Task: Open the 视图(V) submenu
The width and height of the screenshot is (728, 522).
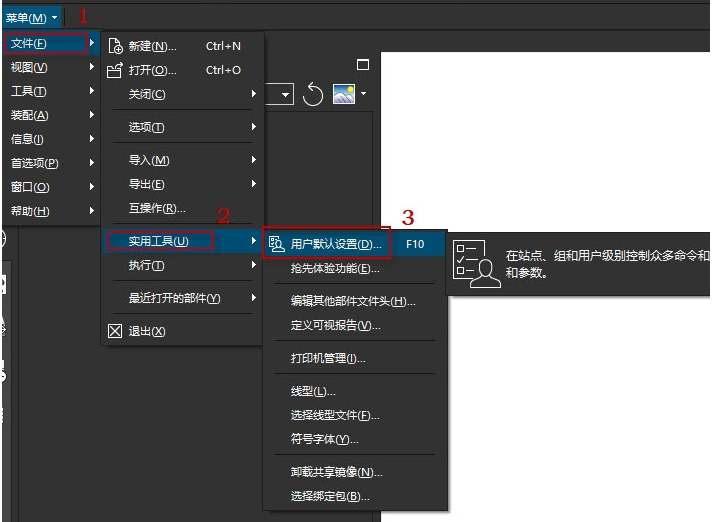Action: 51,67
